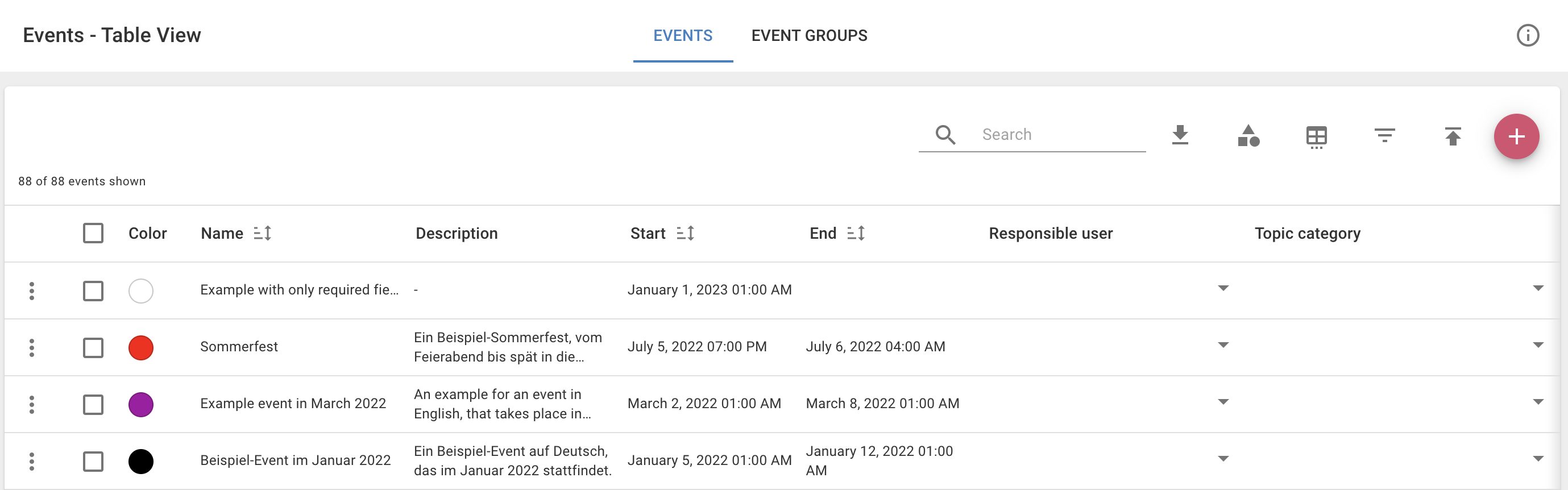Switch to the EVENT GROUPS tab
Image resolution: width=1568 pixels, height=490 pixels.
coord(809,35)
